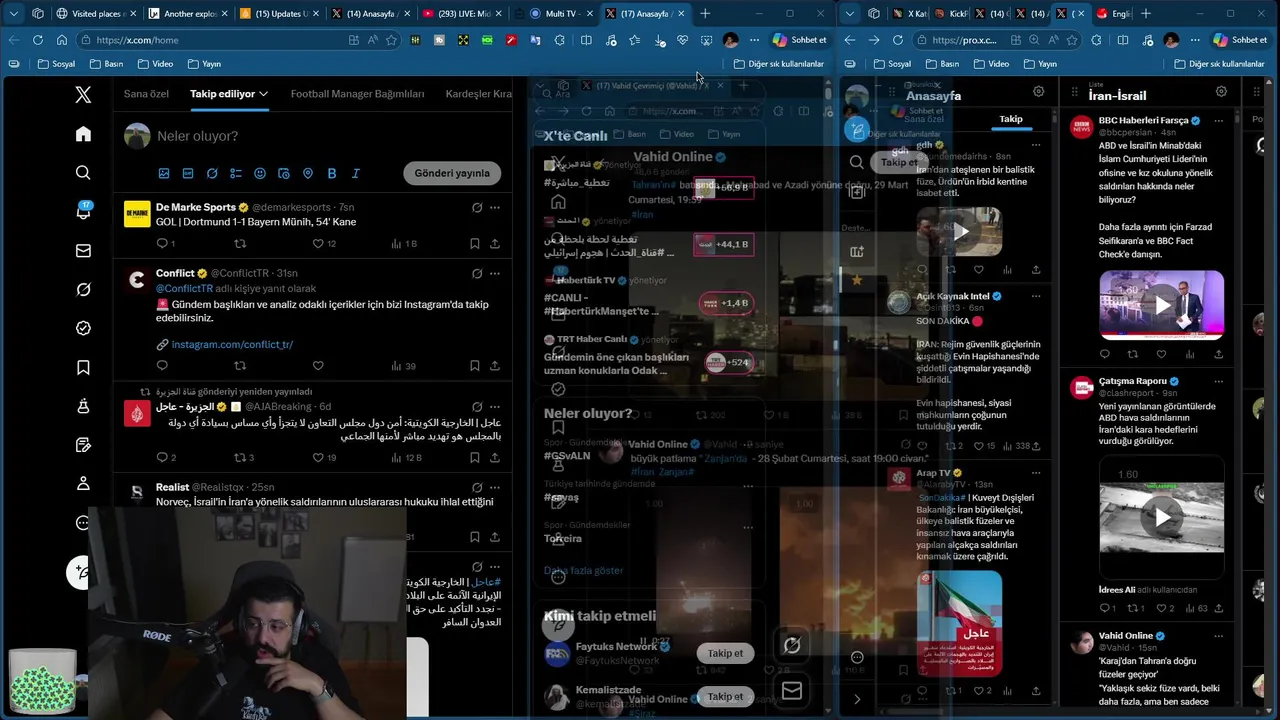The height and width of the screenshot is (720, 1280).
Task: Open Home in left X sidebar
Action: (83, 134)
